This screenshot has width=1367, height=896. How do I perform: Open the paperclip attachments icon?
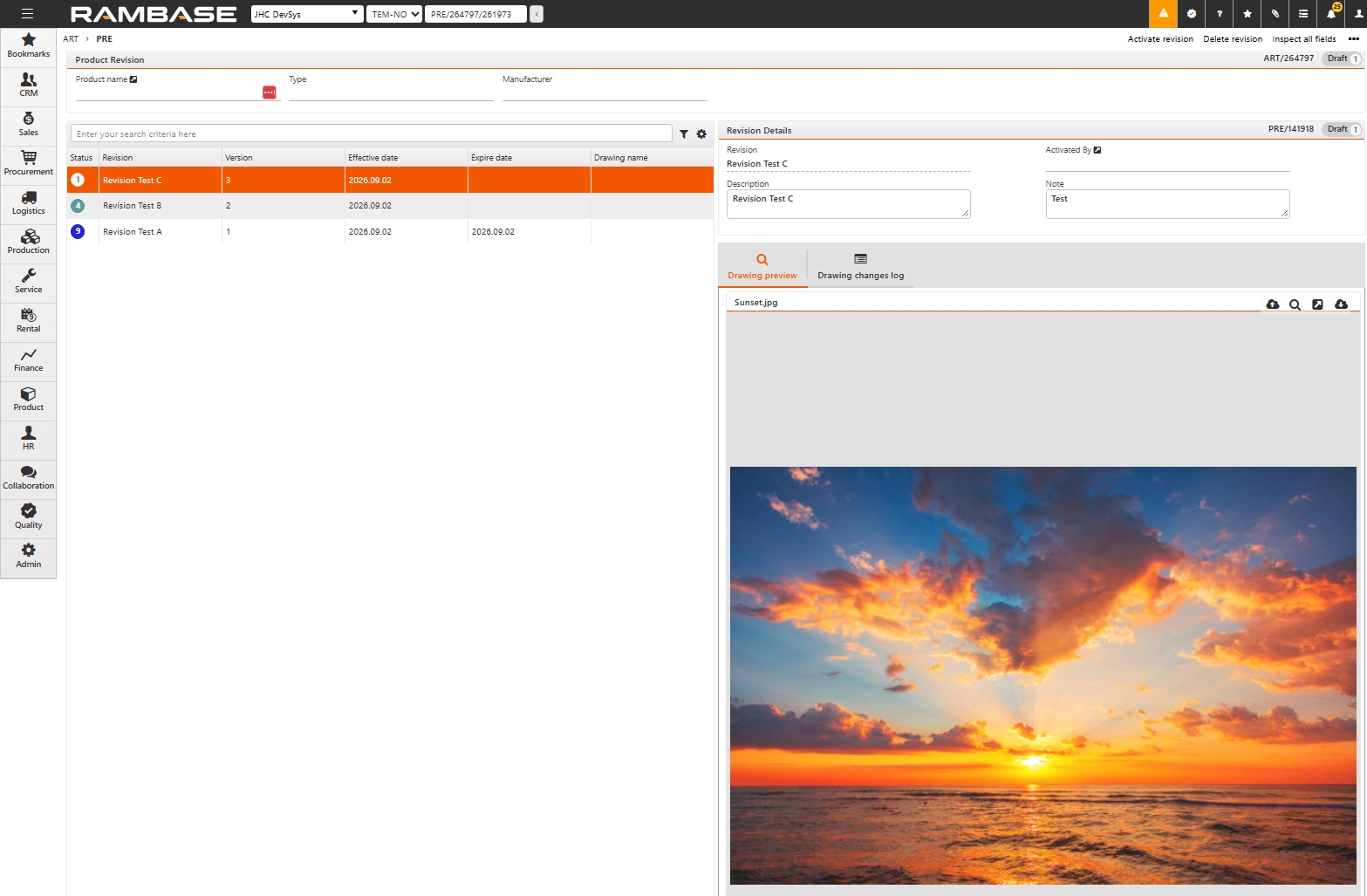click(1275, 14)
